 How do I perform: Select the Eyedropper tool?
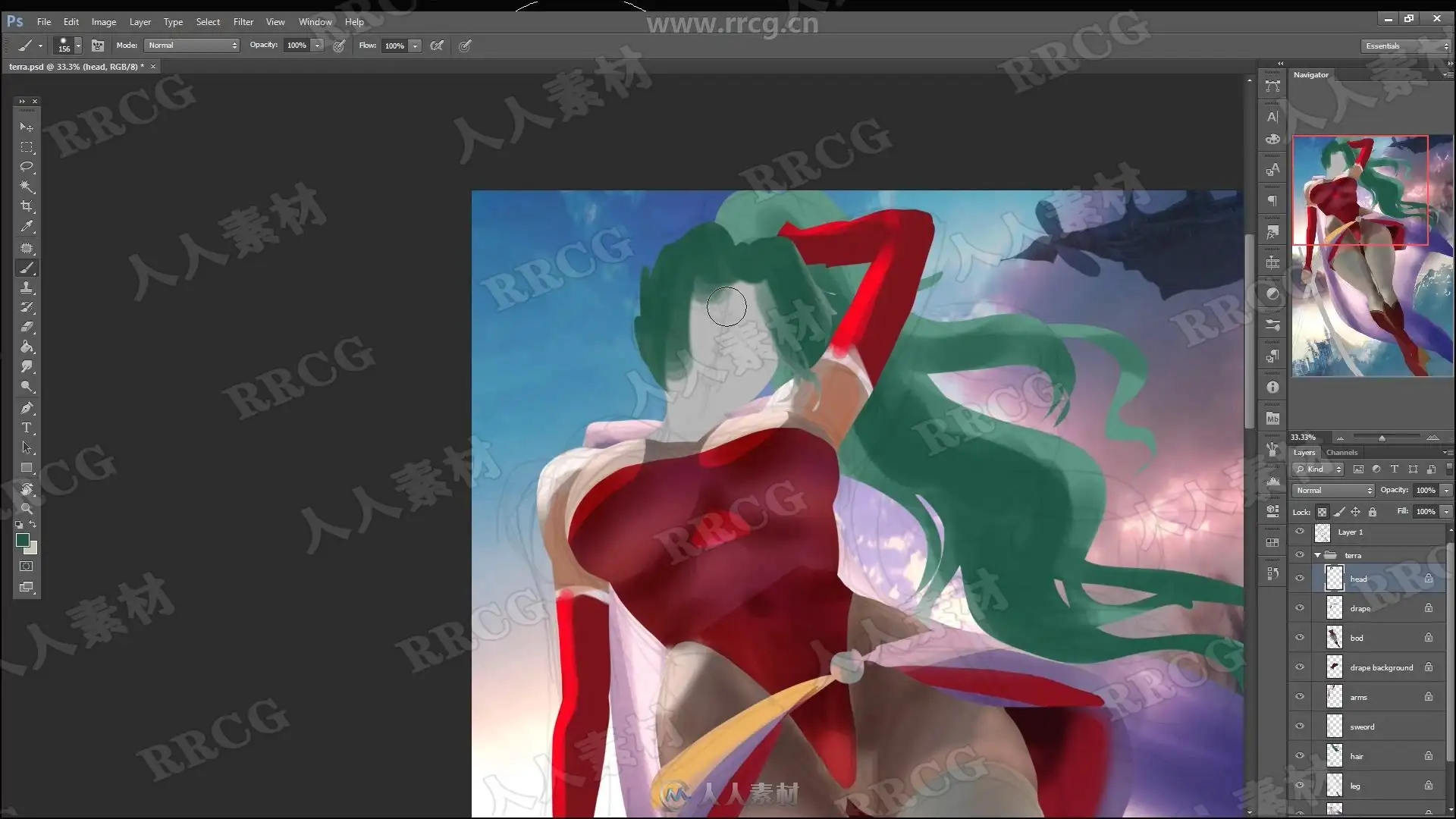pyautogui.click(x=27, y=226)
